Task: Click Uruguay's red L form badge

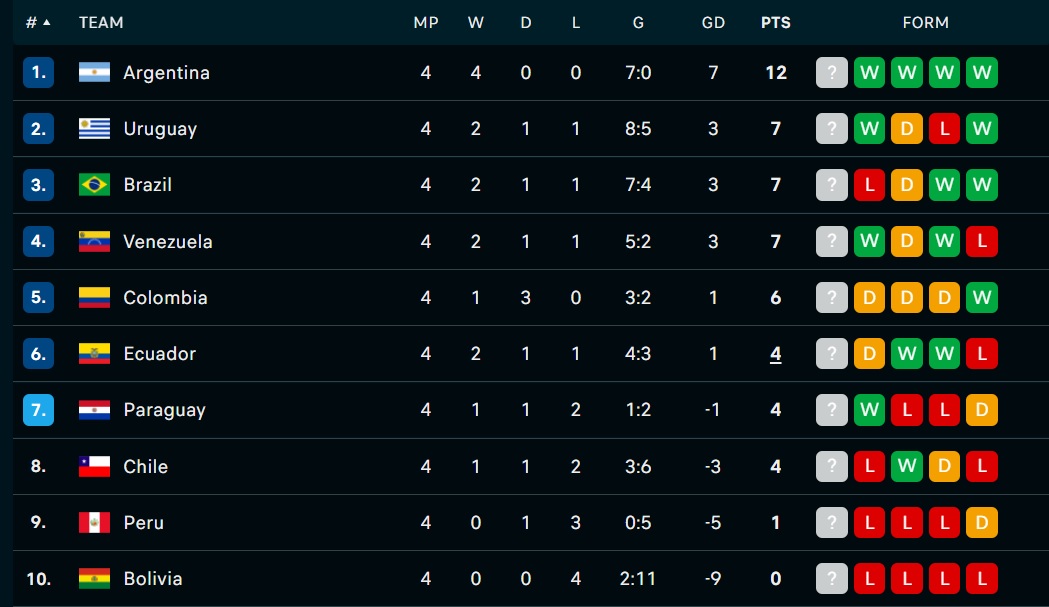Action: point(944,128)
